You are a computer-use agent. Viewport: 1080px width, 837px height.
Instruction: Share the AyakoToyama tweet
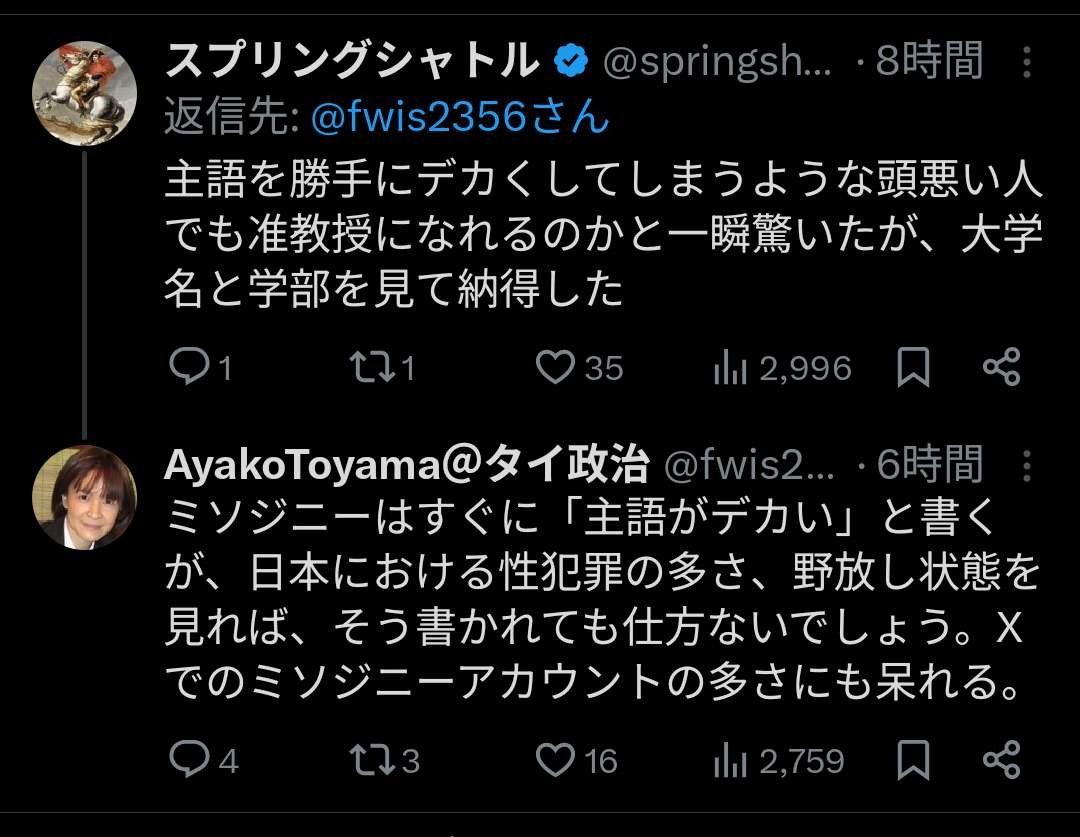[1001, 760]
